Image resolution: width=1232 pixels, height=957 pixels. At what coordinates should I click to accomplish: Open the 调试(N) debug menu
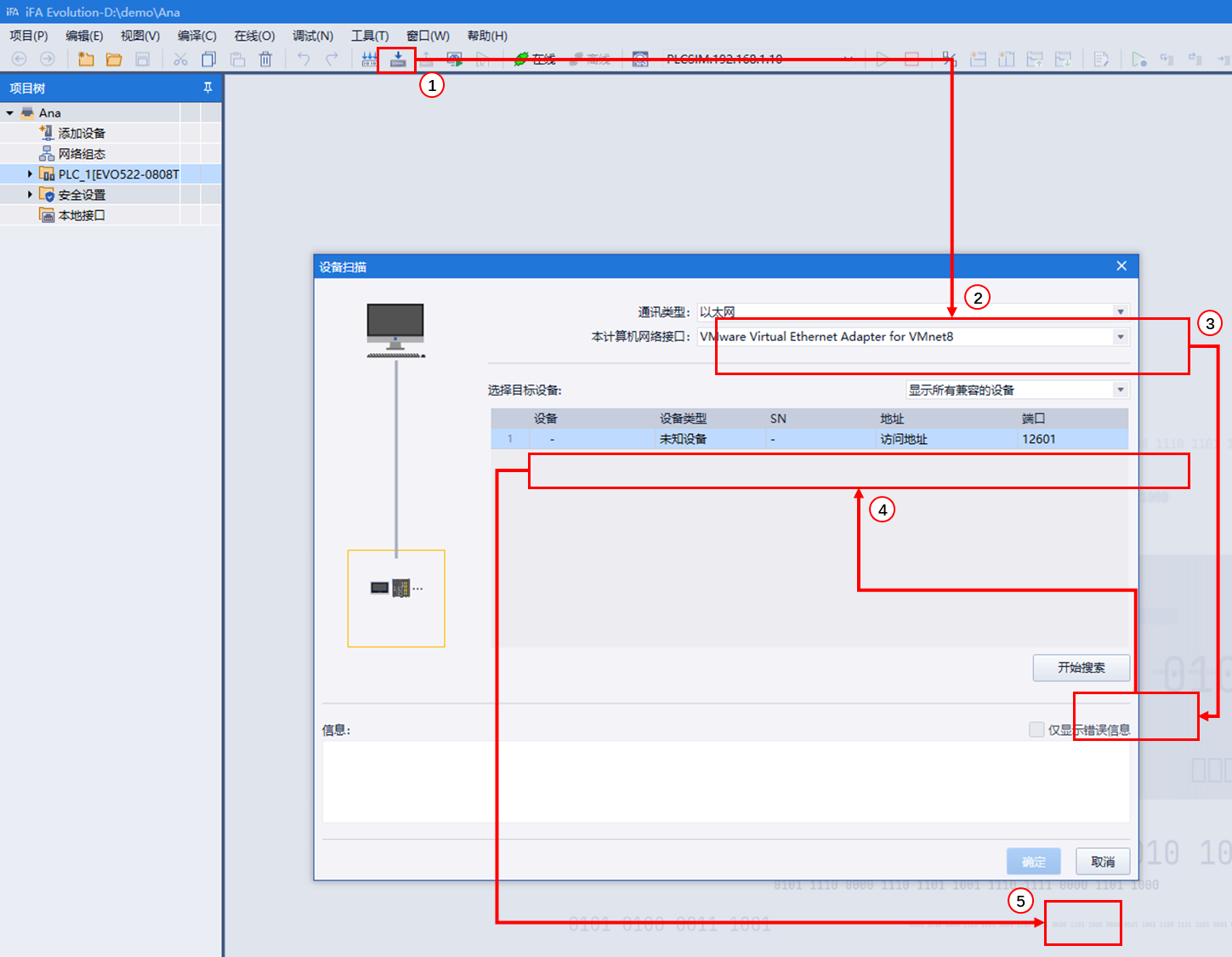[312, 36]
